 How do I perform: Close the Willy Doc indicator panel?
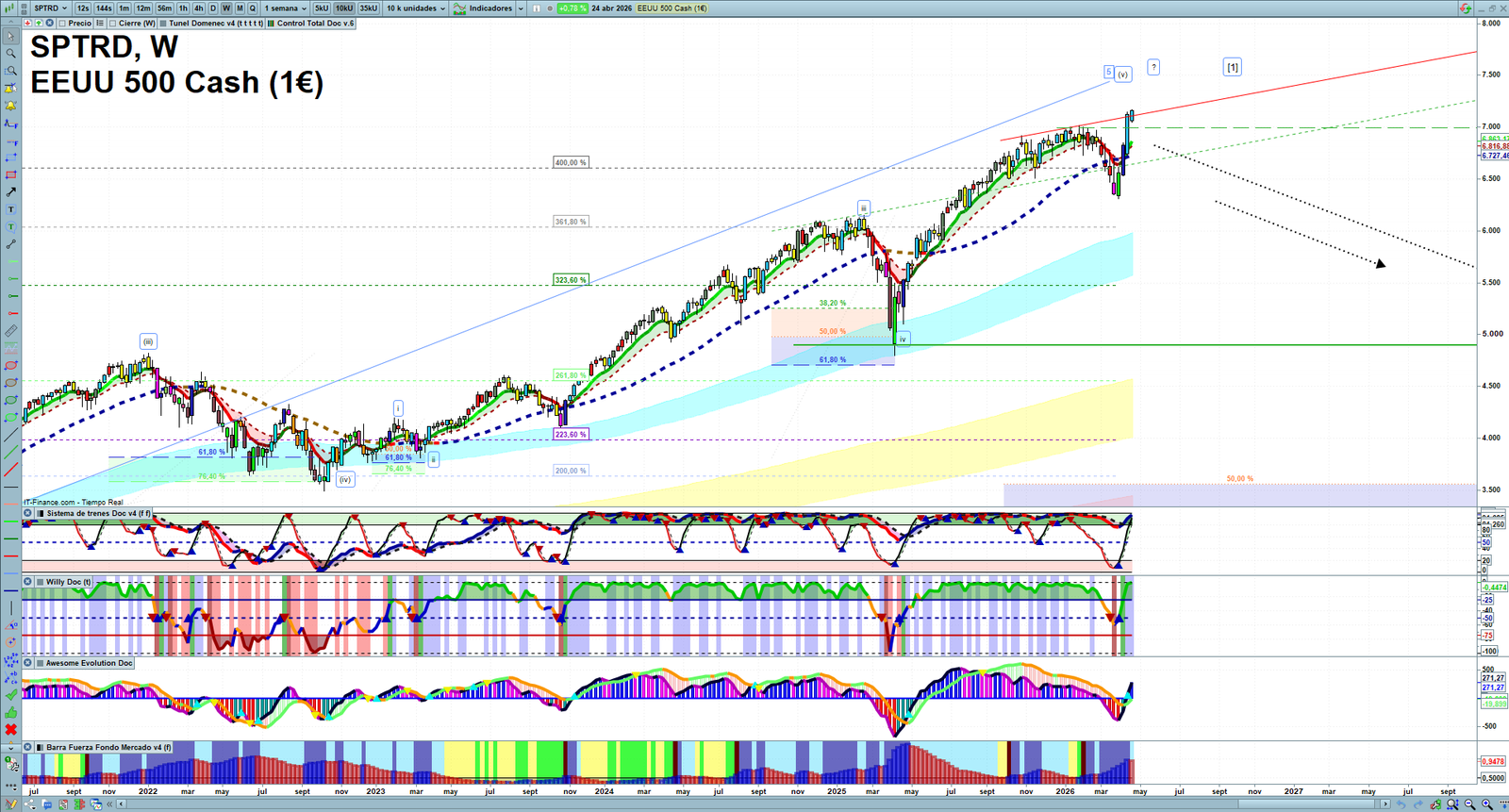(28, 582)
